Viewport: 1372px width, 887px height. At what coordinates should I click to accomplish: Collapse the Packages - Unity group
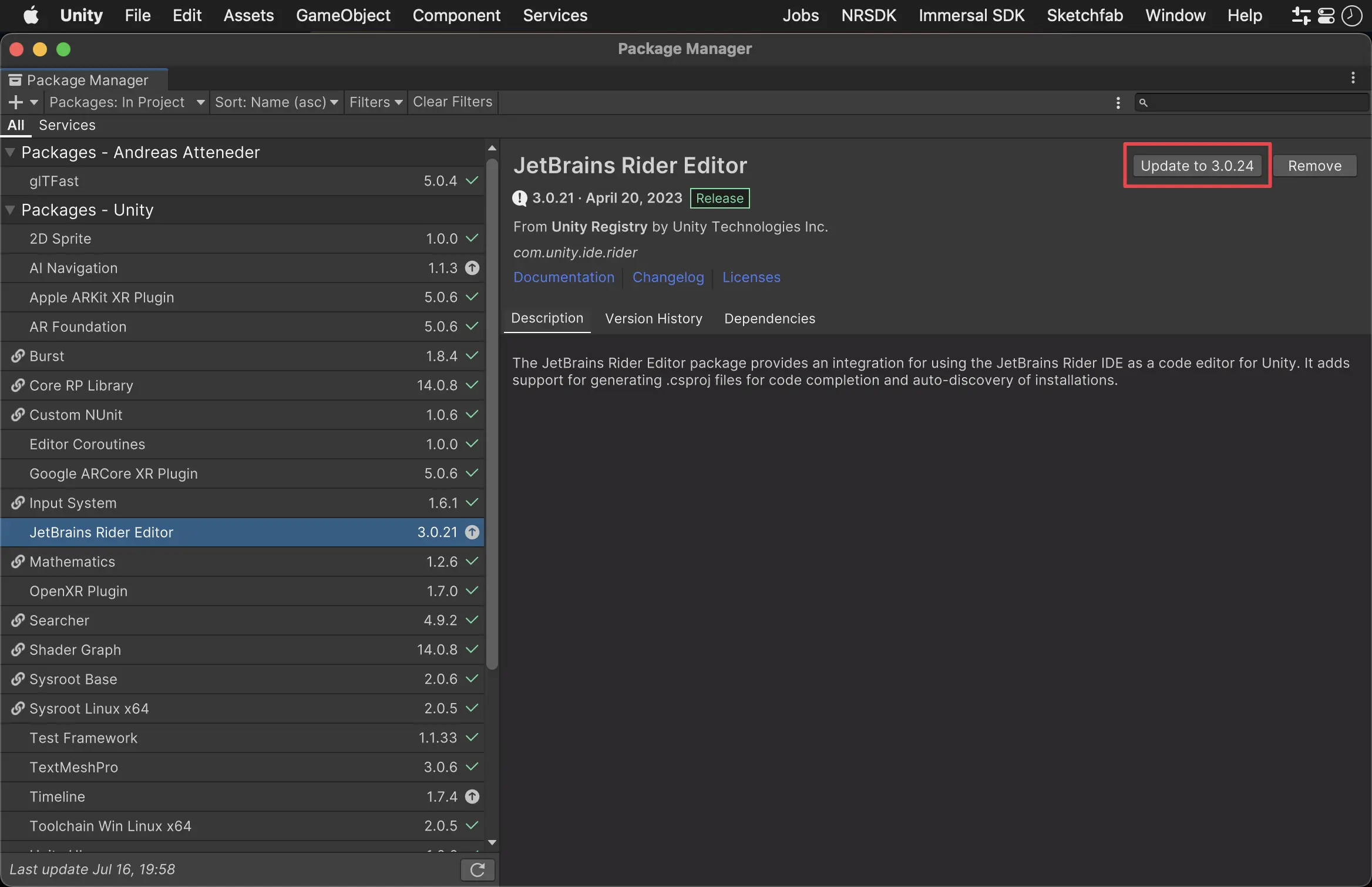10,210
